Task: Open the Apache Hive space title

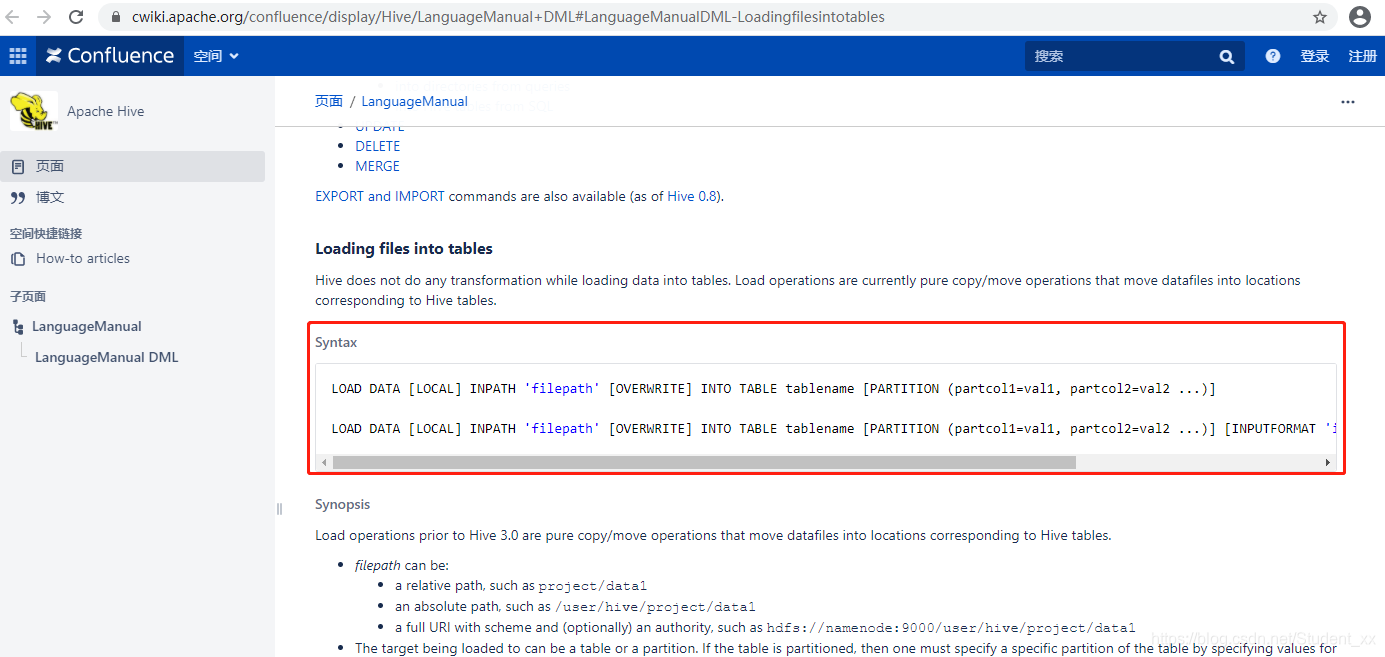Action: coord(105,111)
